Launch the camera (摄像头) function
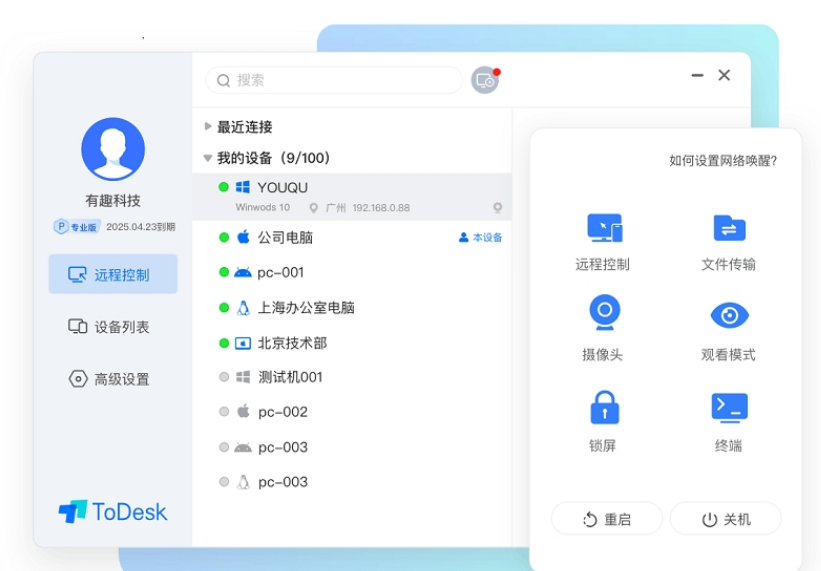The width and height of the screenshot is (821, 571). [x=604, y=312]
